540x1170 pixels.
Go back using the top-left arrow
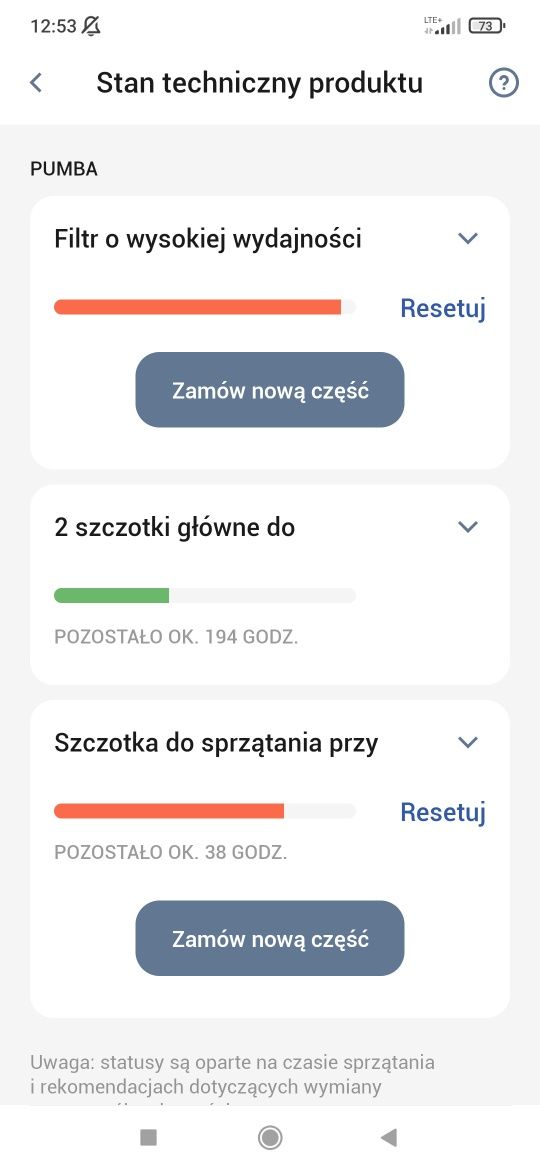coord(36,83)
